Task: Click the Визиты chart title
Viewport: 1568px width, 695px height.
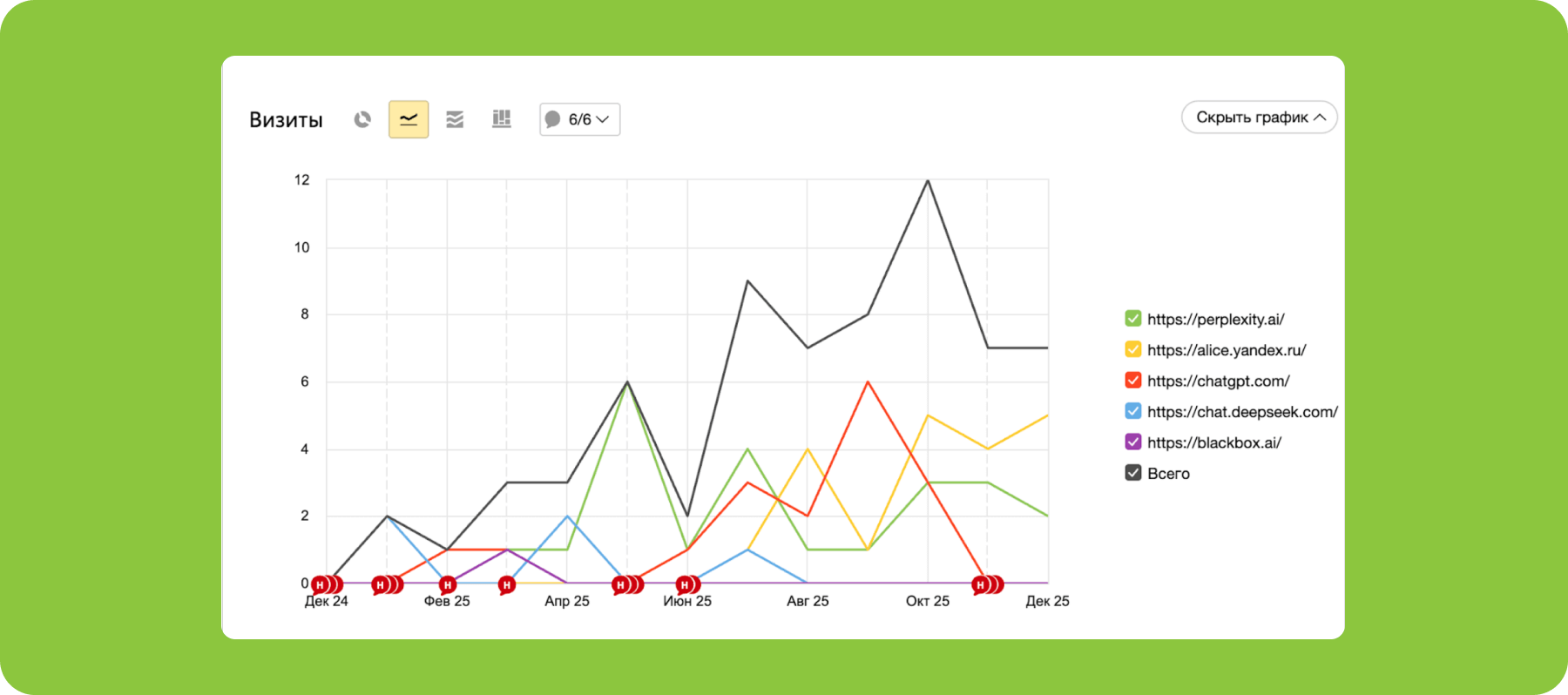Action: tap(286, 120)
